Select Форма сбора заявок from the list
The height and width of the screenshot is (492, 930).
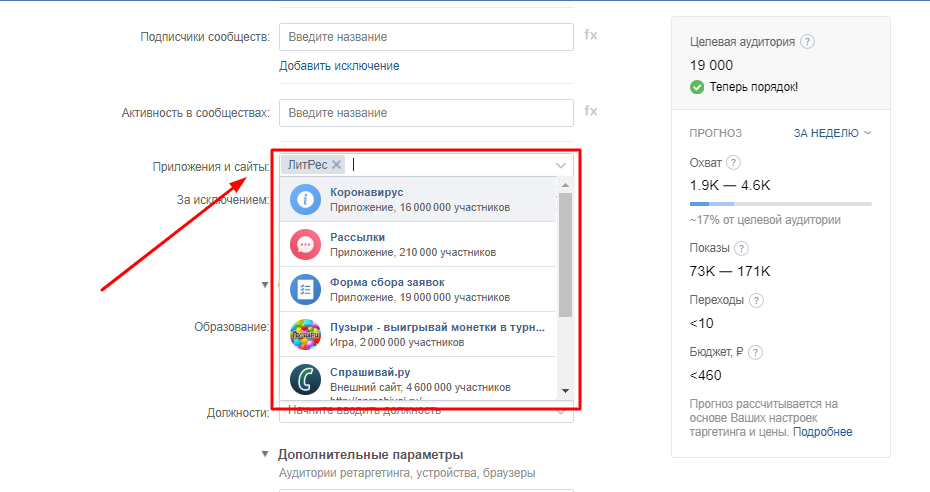coord(418,290)
